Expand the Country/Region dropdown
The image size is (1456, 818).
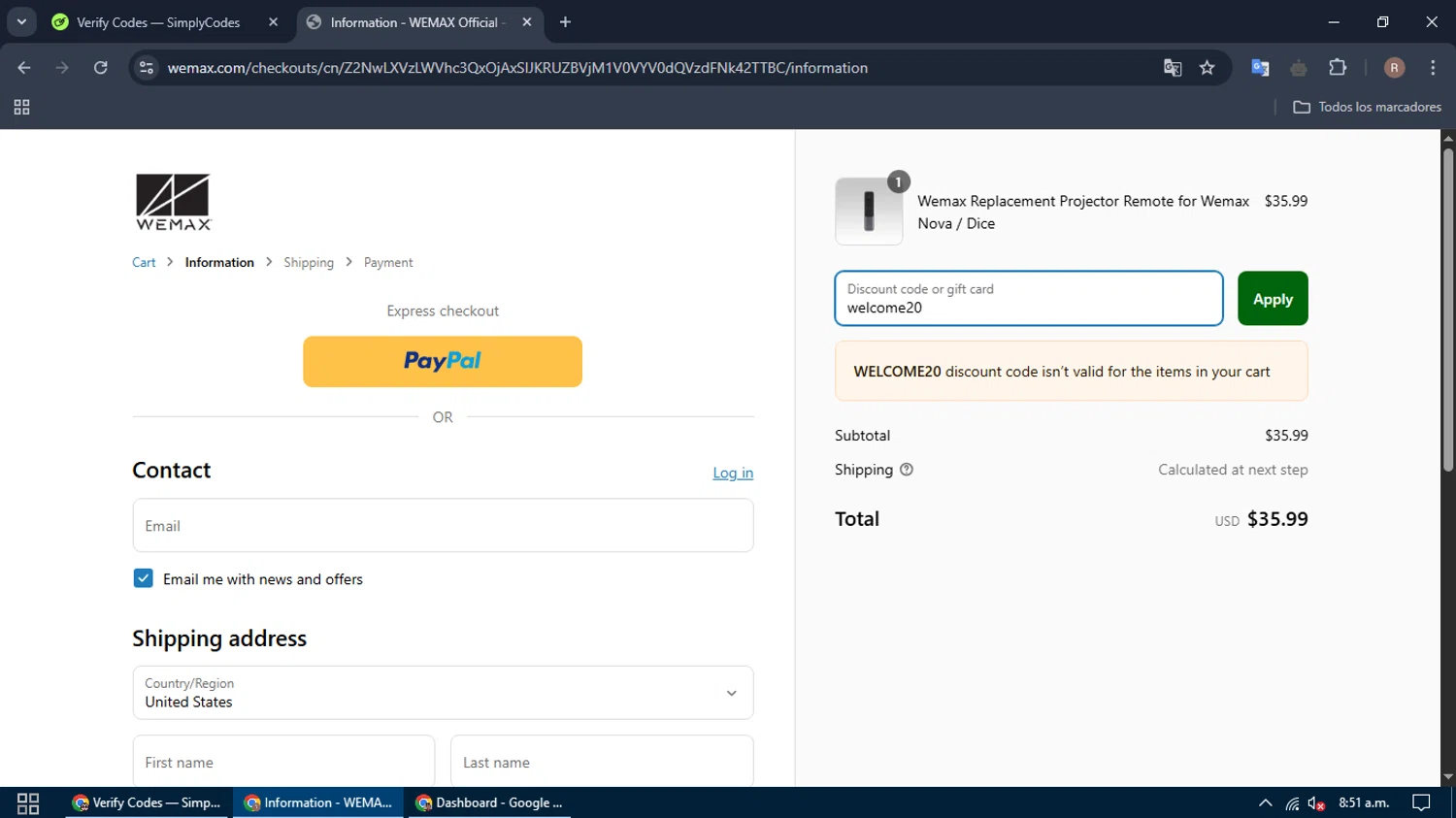(443, 692)
